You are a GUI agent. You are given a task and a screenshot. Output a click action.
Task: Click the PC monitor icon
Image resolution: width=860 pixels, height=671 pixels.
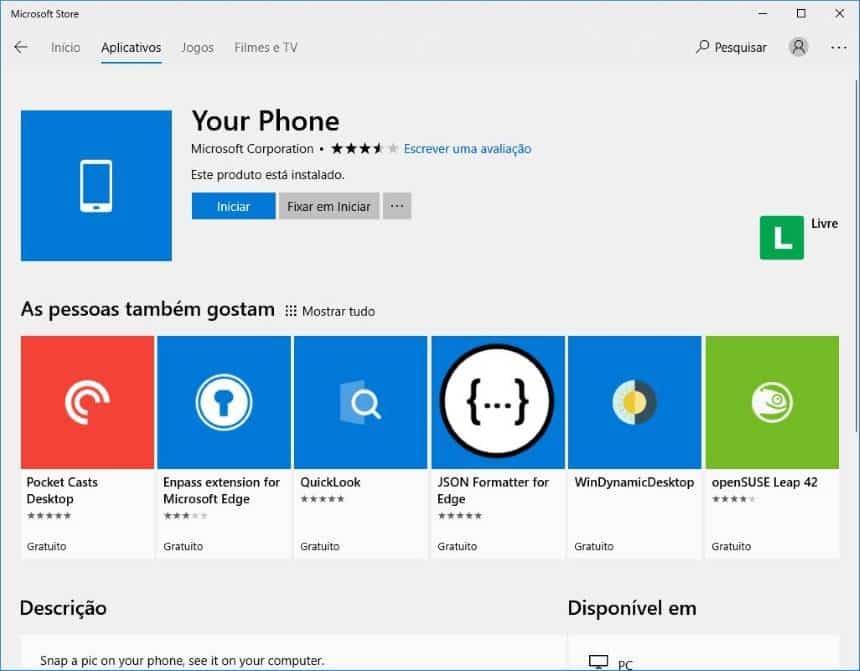coord(598,662)
